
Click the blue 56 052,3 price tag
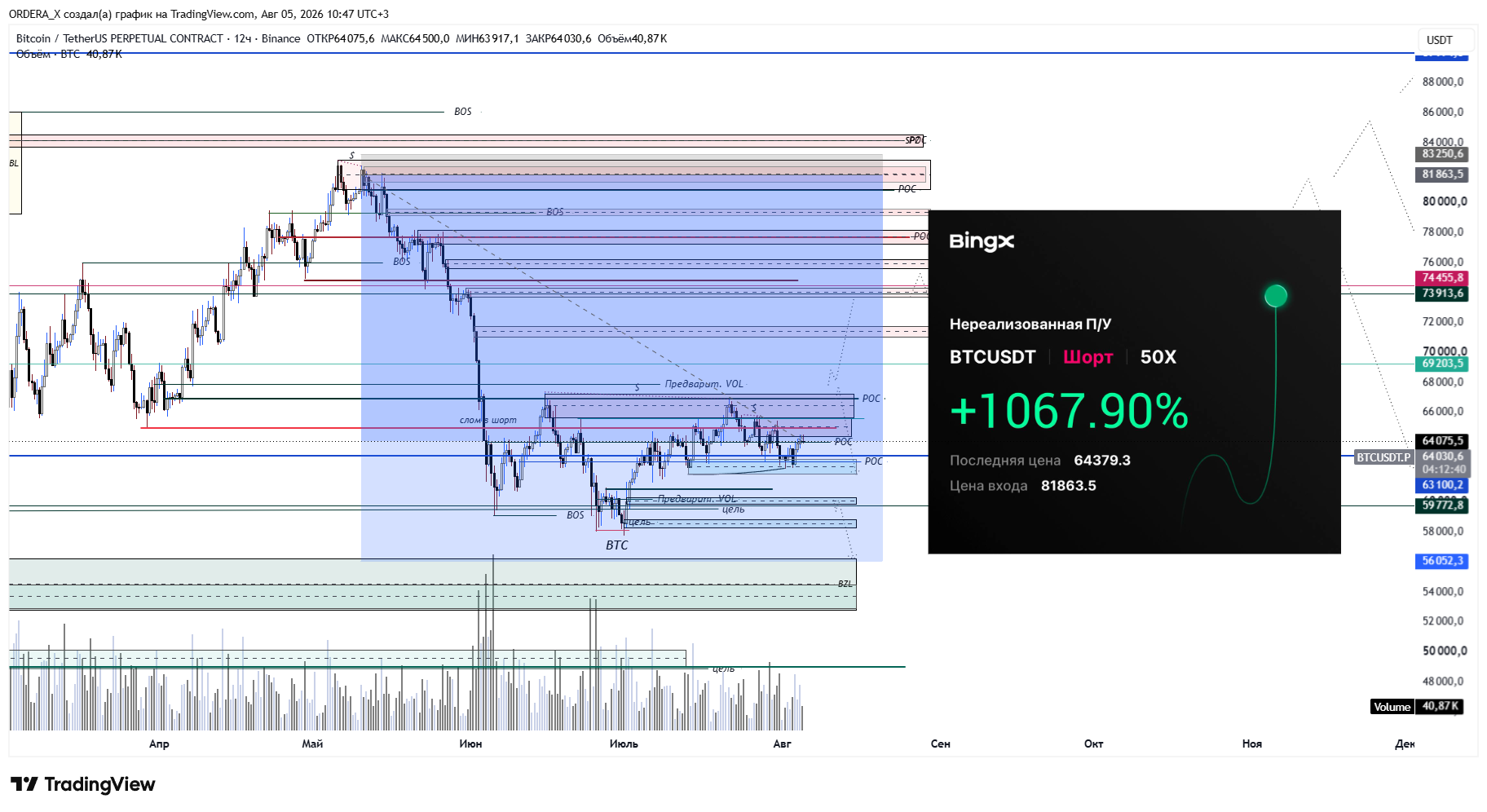tap(1442, 561)
